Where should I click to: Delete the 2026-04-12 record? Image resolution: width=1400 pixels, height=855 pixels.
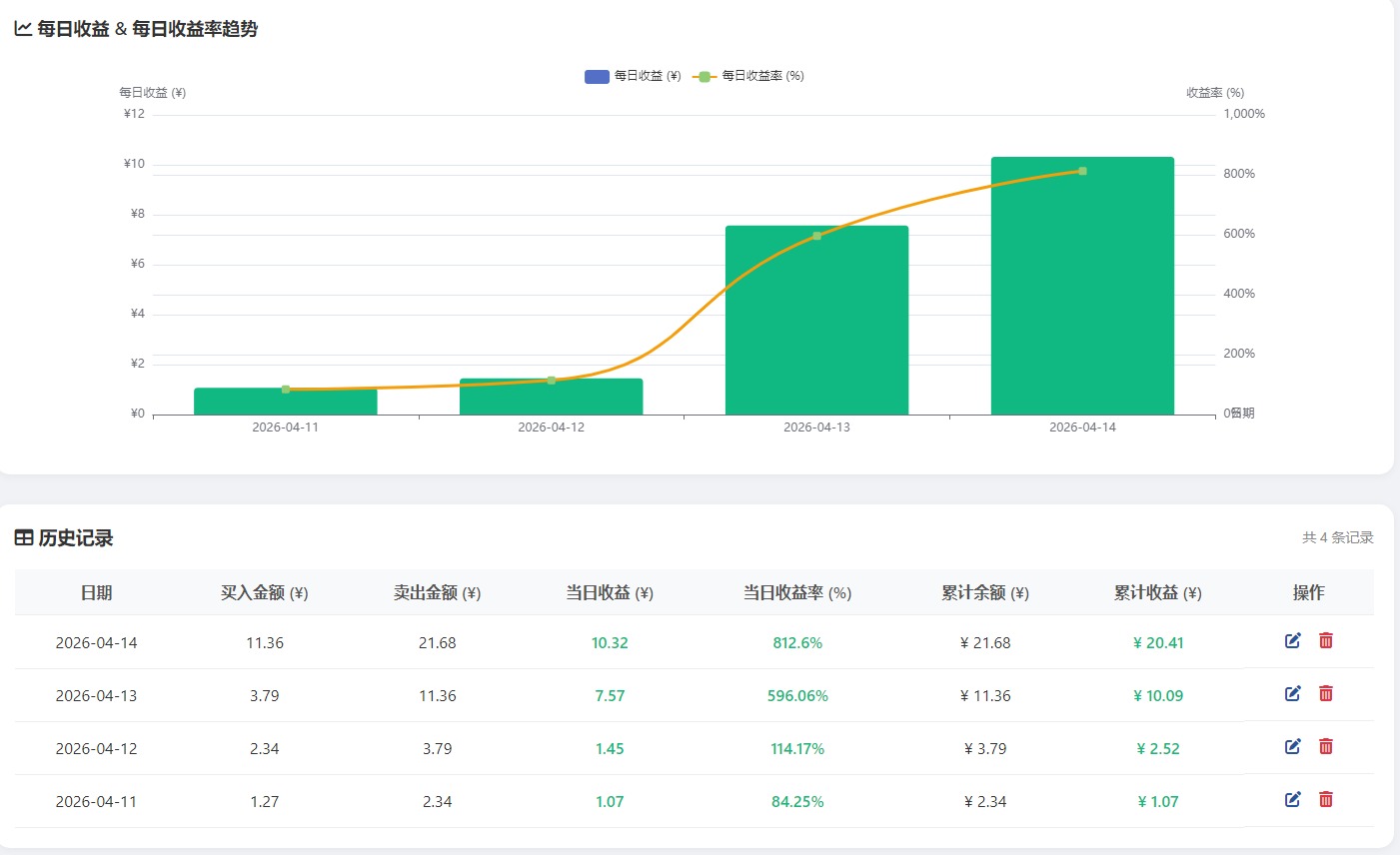(1326, 747)
